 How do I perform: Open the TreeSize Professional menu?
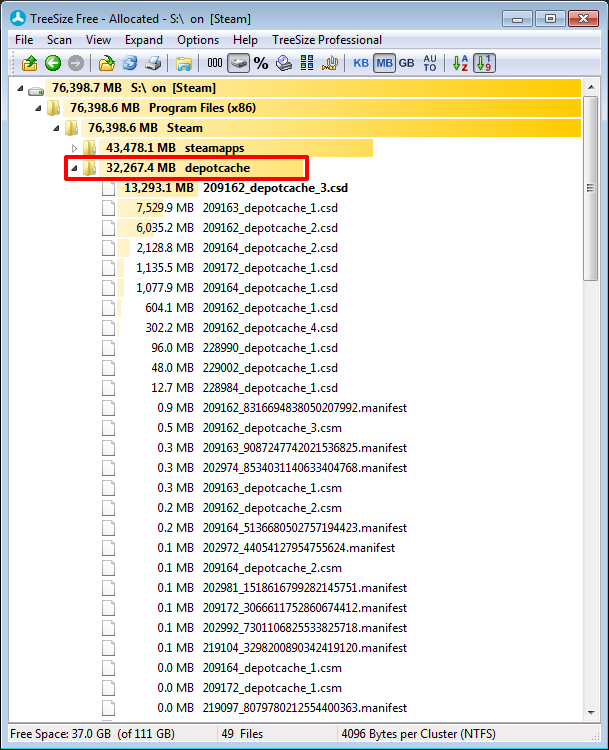click(x=327, y=40)
